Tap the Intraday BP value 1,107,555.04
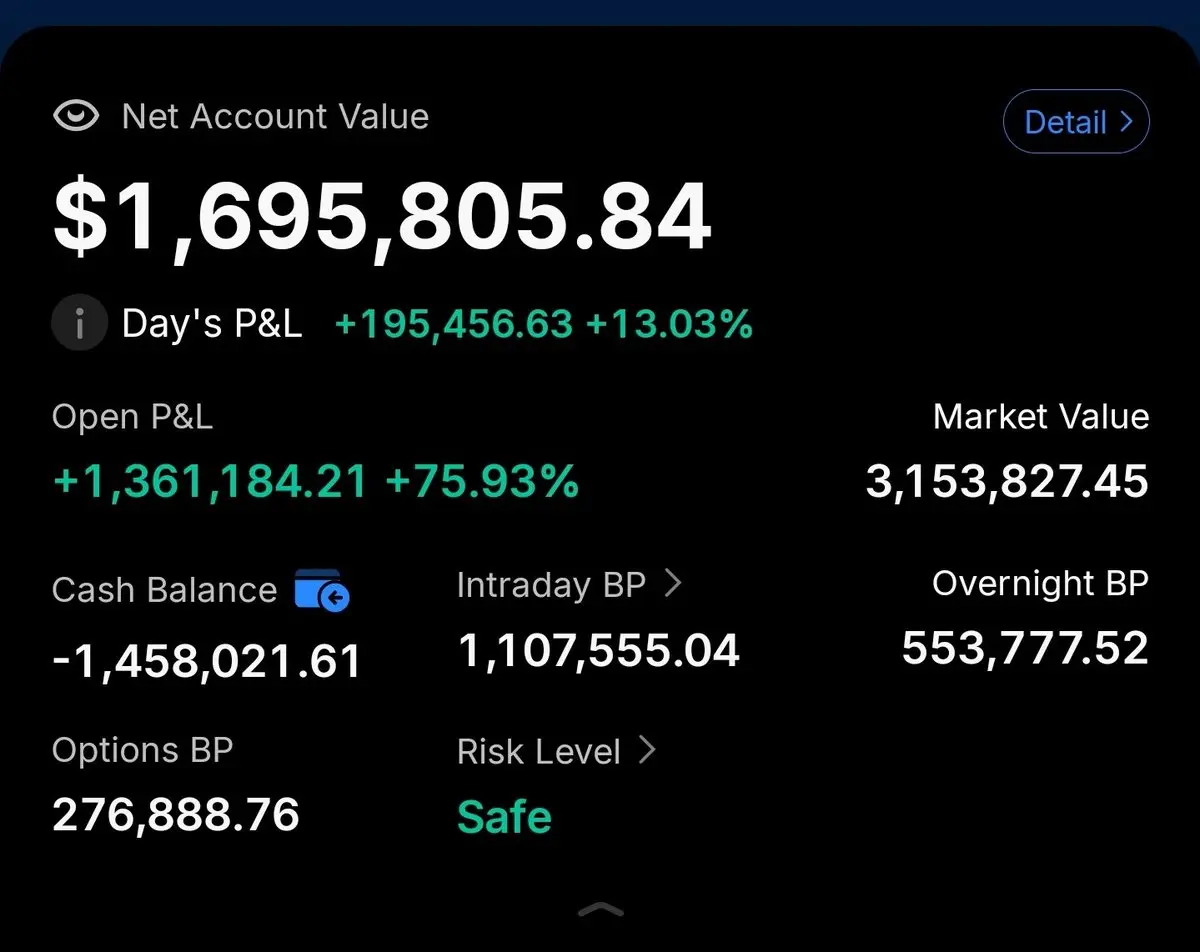 (598, 651)
